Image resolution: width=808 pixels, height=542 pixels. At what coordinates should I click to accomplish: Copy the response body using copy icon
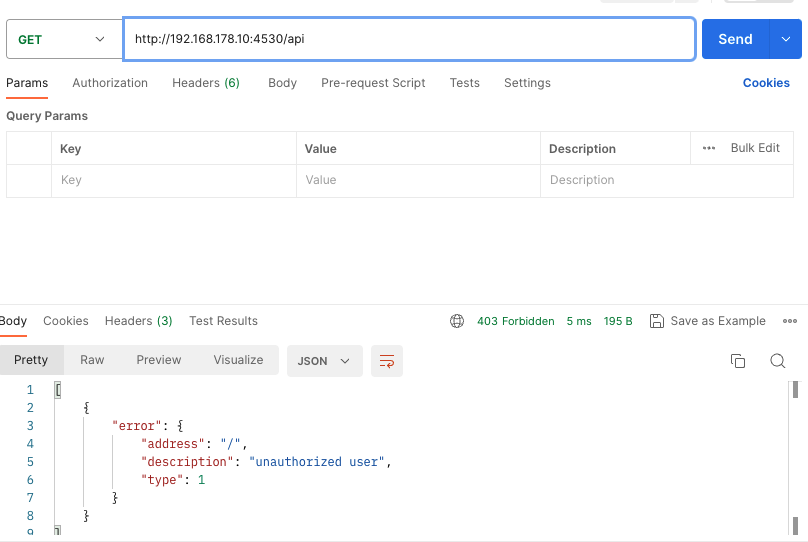pos(738,361)
